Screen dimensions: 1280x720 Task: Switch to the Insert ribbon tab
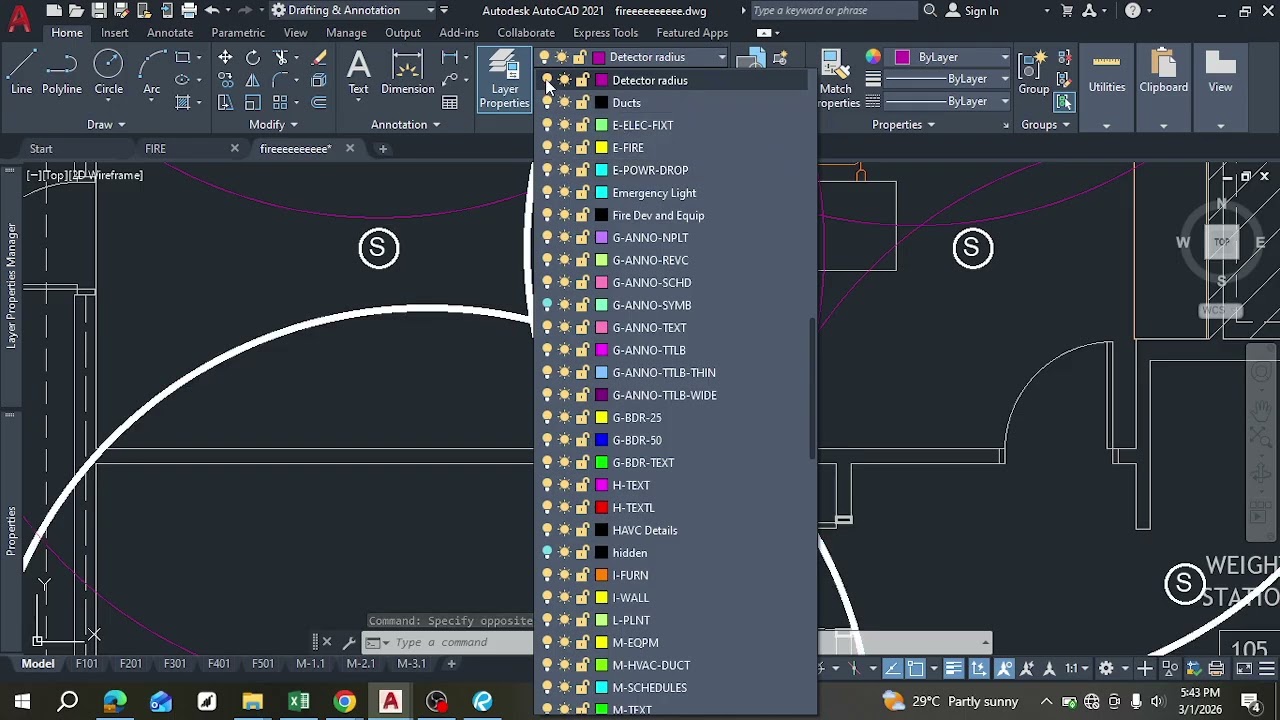coord(114,32)
